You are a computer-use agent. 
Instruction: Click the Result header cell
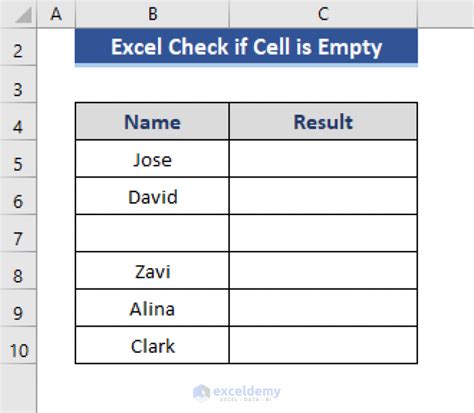tap(323, 121)
